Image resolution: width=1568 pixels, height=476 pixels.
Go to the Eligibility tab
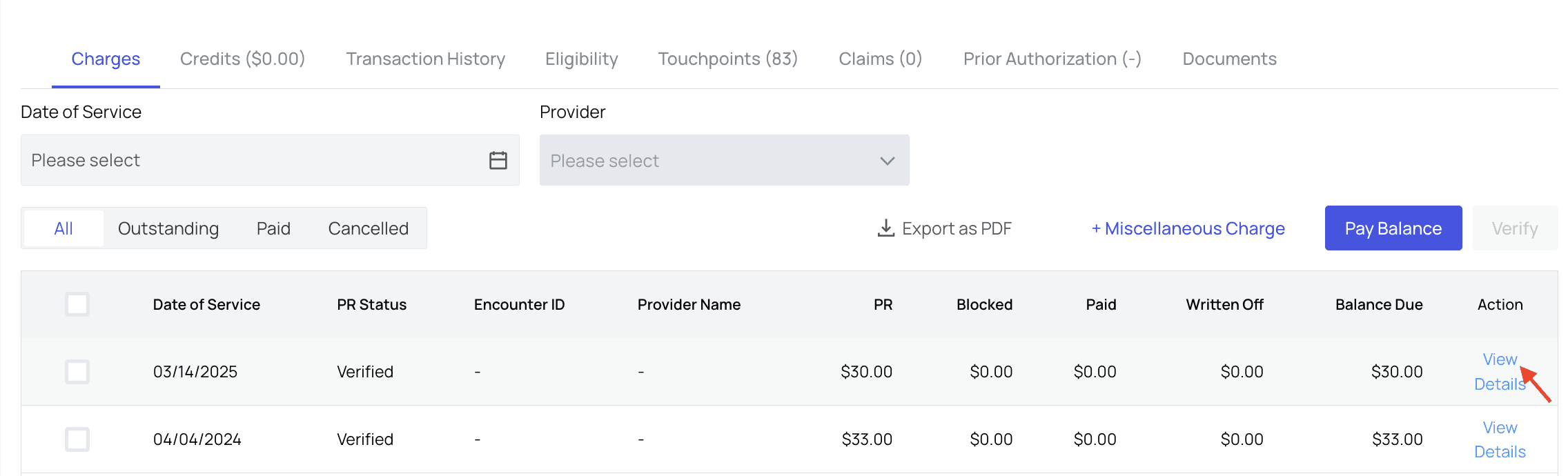click(x=581, y=59)
